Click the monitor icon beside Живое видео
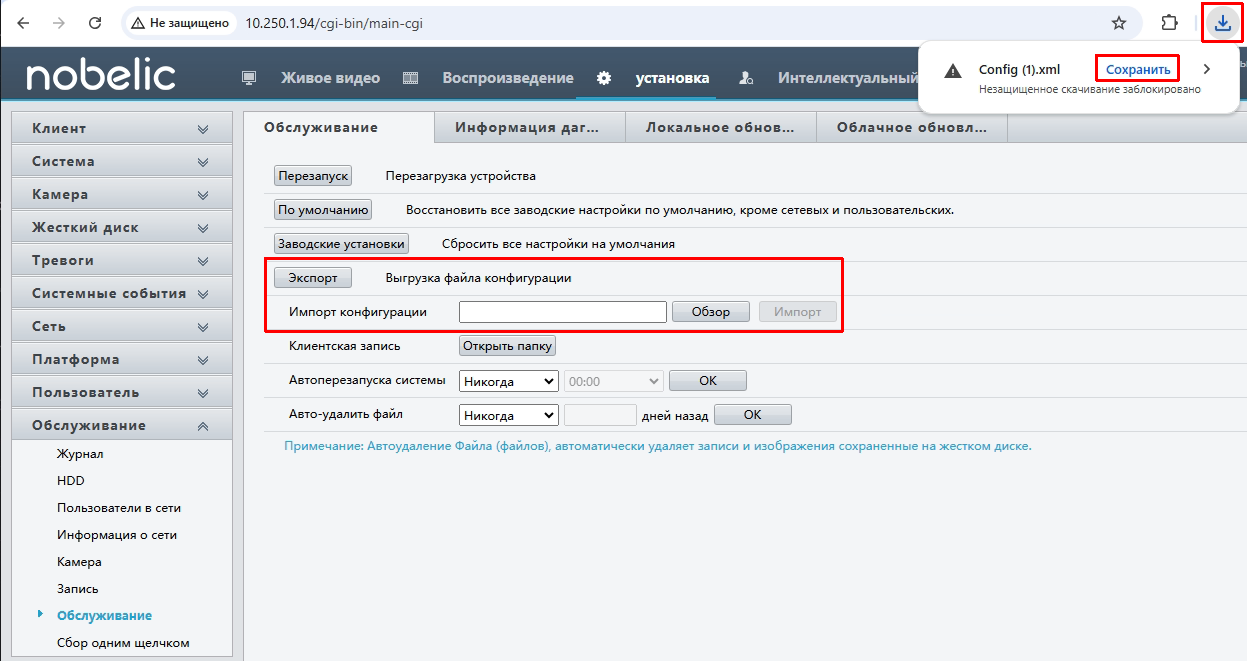The image size is (1247, 661). pos(250,78)
